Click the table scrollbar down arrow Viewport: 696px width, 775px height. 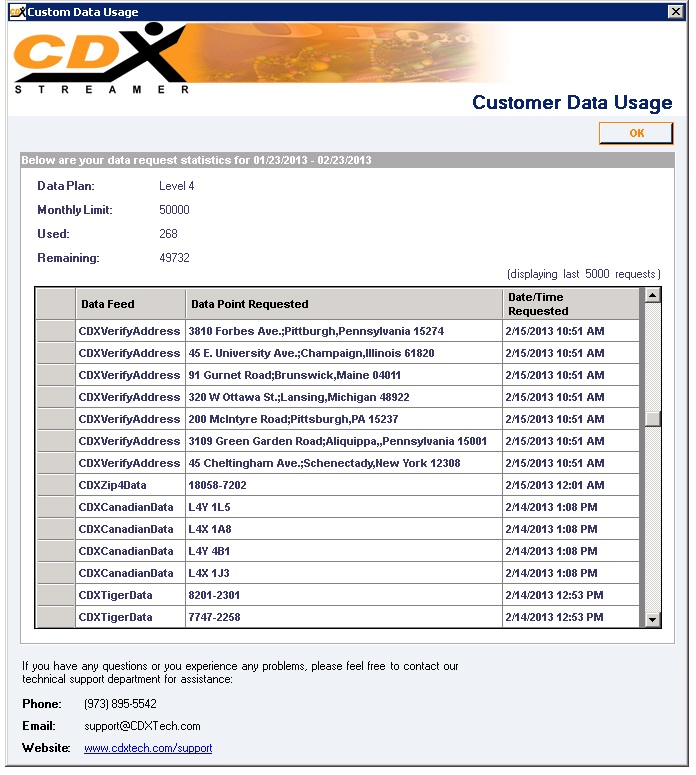click(652, 619)
